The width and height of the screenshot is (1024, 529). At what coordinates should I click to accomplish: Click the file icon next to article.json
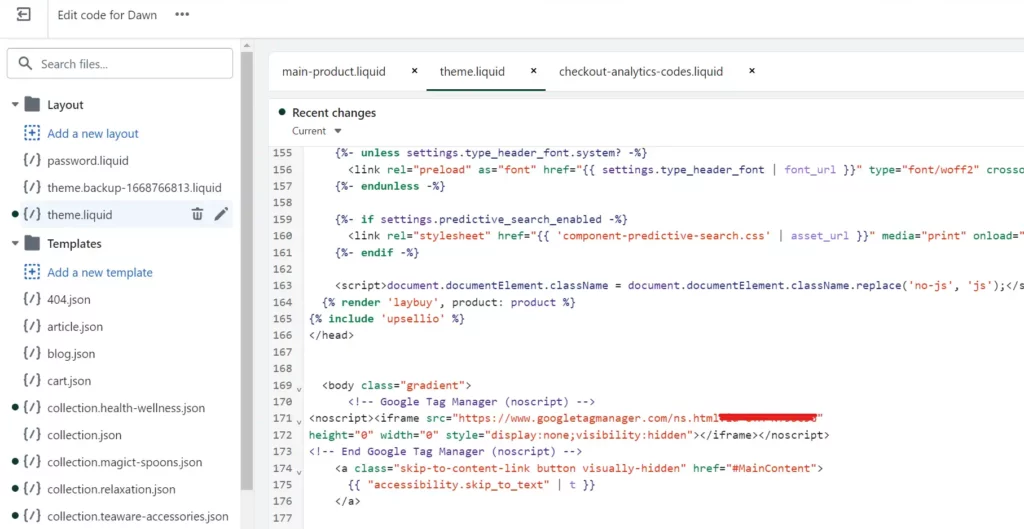[x=32, y=326]
